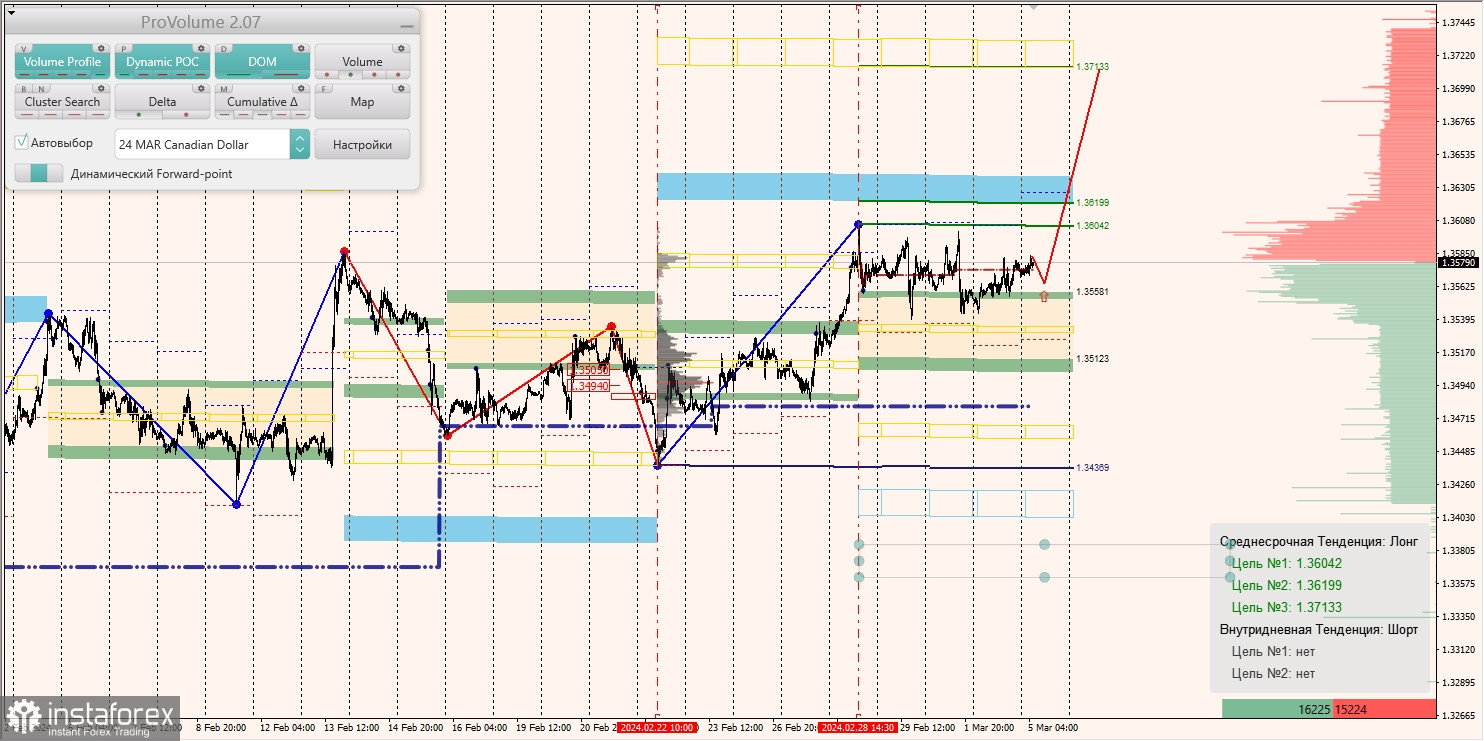This screenshot has width=1484, height=741.
Task: Select green dot segment under Delta
Action: [138, 114]
